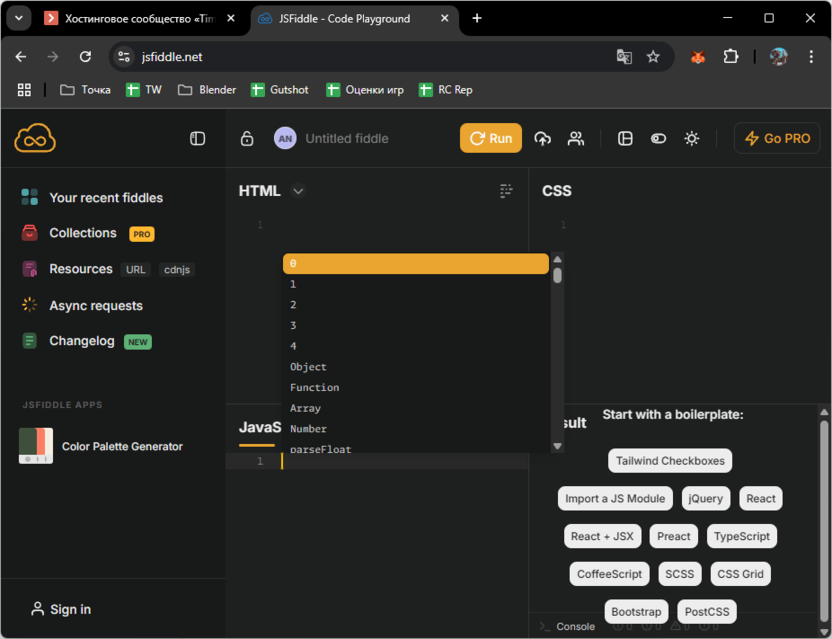Pick the TypeScript boilerplate
This screenshot has height=639, width=832.
pyautogui.click(x=741, y=536)
